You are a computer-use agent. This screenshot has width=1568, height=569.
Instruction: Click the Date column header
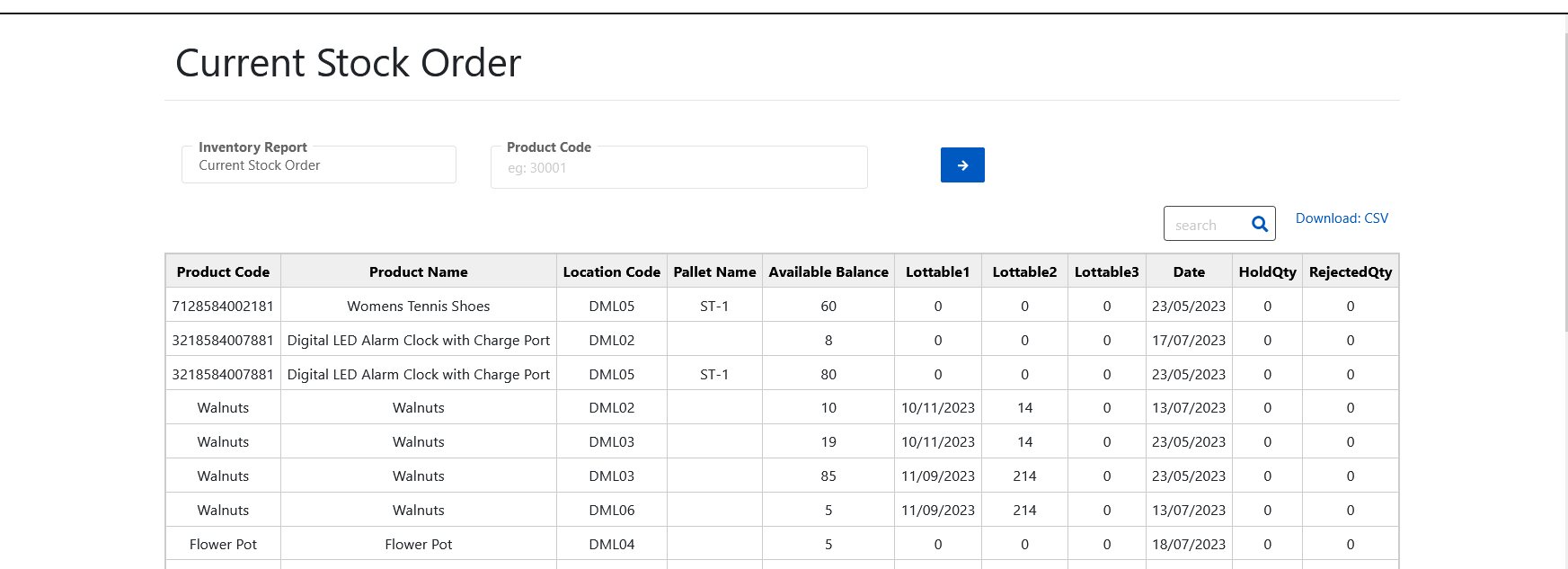(x=1188, y=271)
